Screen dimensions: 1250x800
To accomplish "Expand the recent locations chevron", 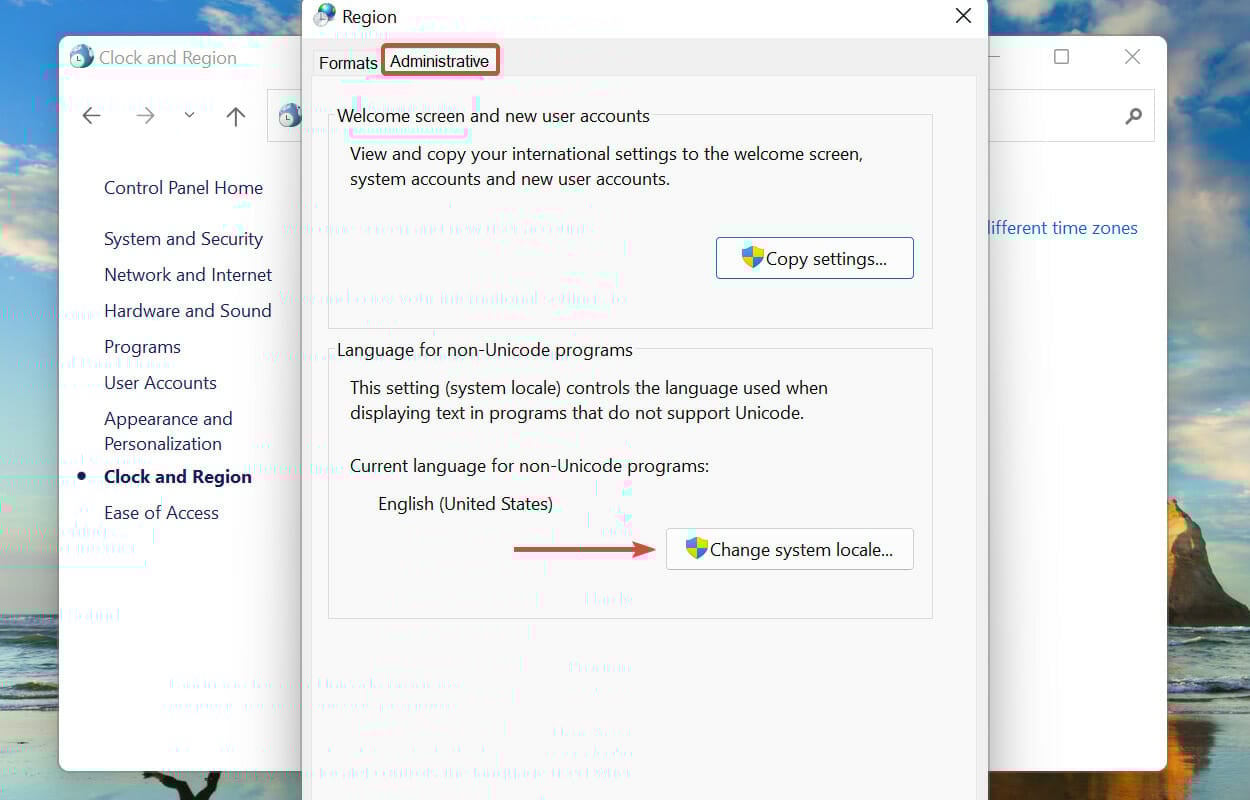I will (189, 115).
